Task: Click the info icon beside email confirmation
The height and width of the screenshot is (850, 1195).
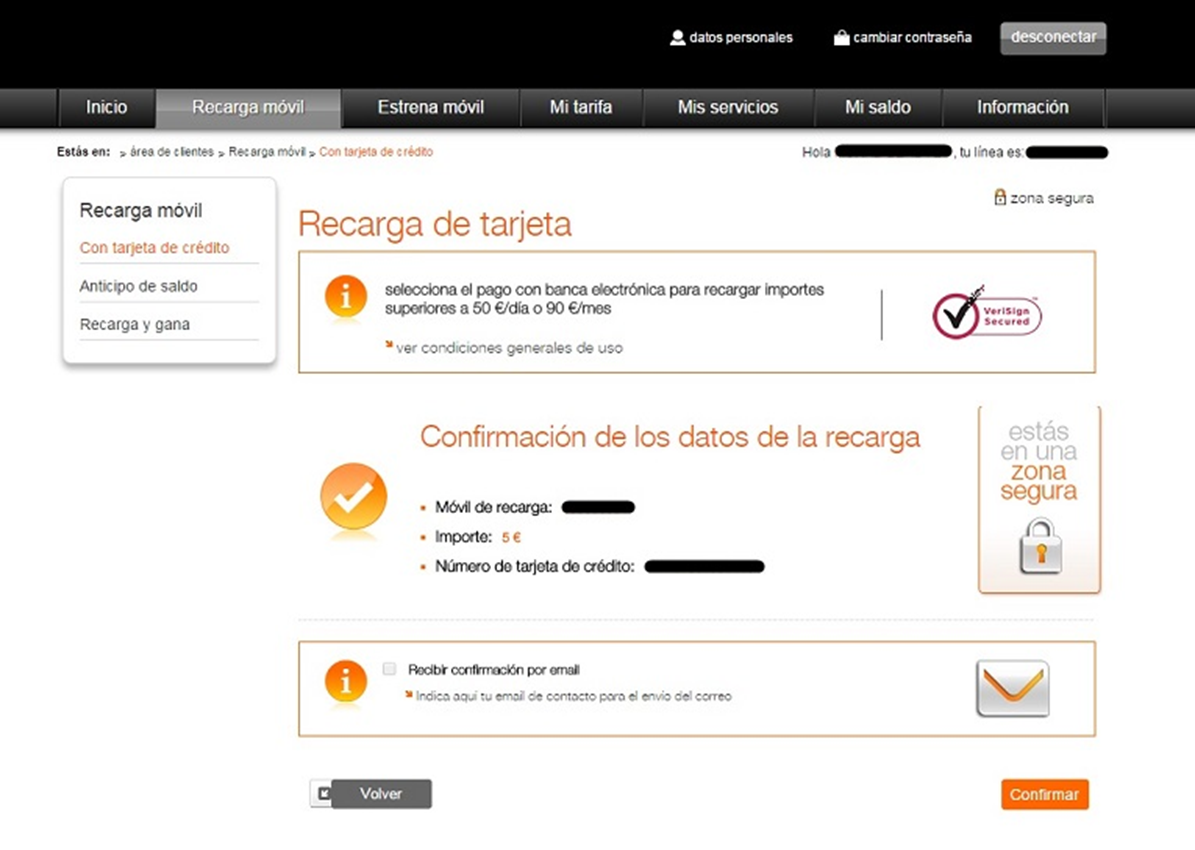Action: (x=346, y=681)
